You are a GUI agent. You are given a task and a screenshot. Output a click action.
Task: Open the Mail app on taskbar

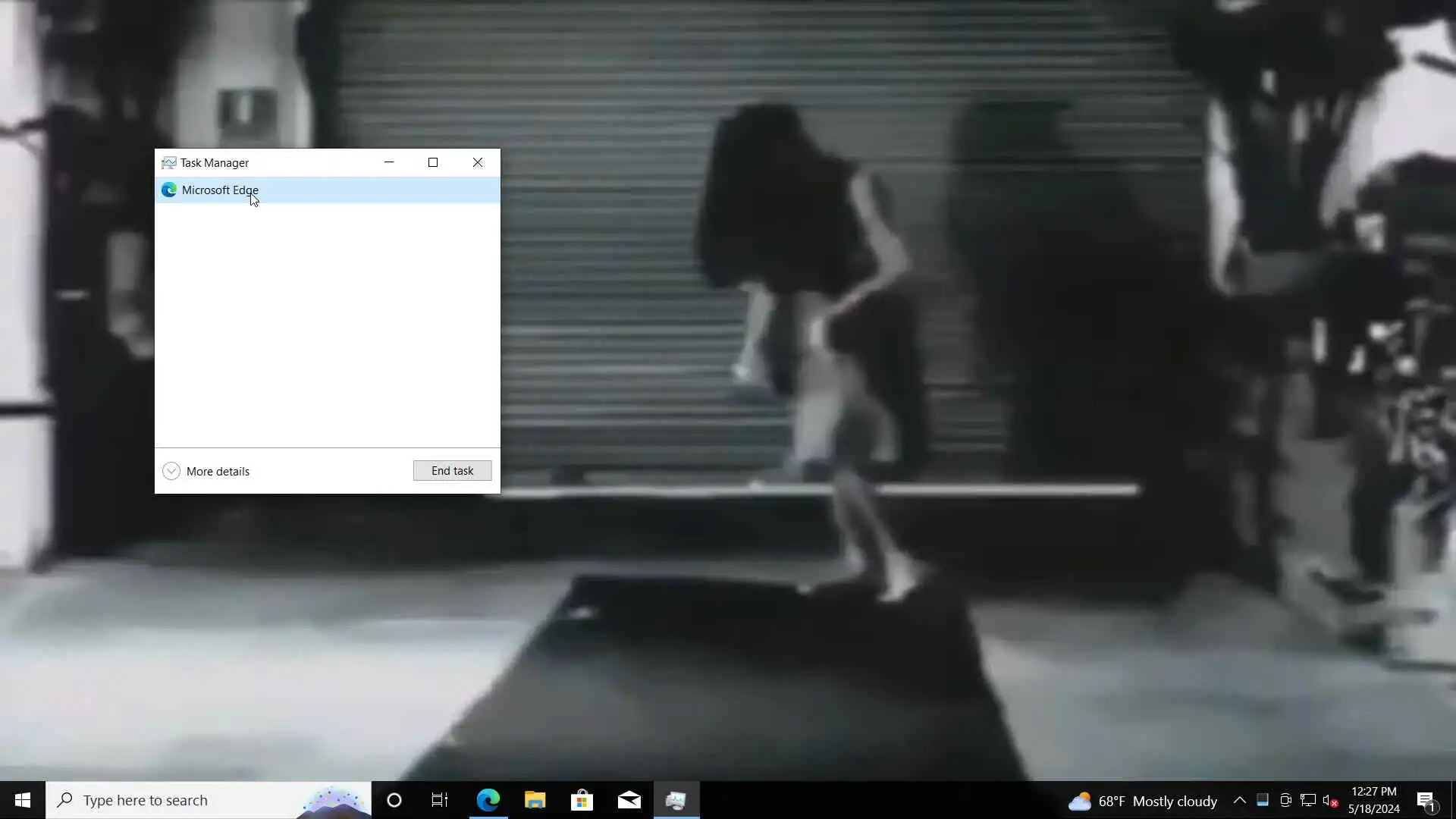[629, 800]
